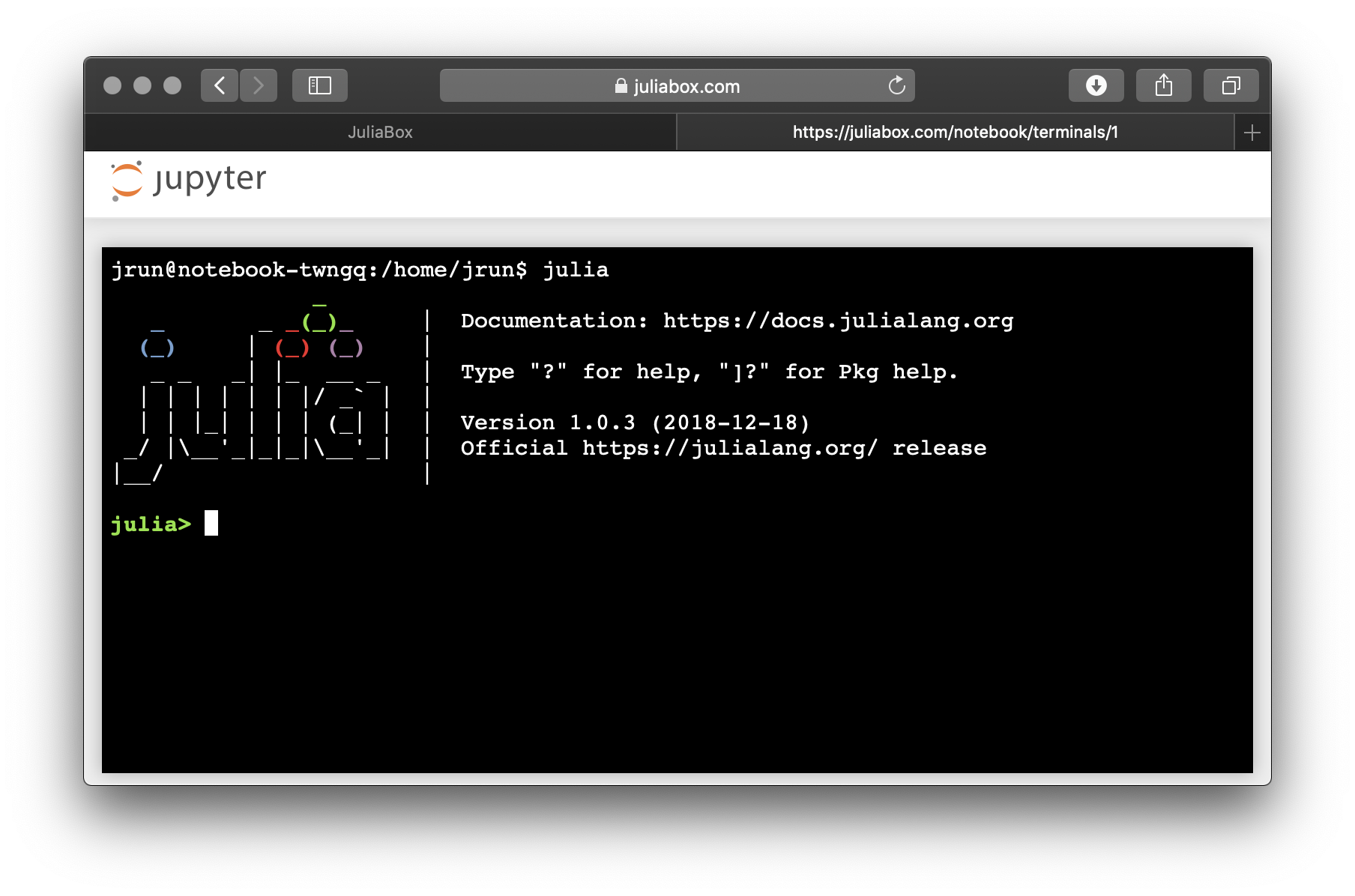Image resolution: width=1355 pixels, height=896 pixels.
Task: Open the Safari downloads list
Action: 1096,85
